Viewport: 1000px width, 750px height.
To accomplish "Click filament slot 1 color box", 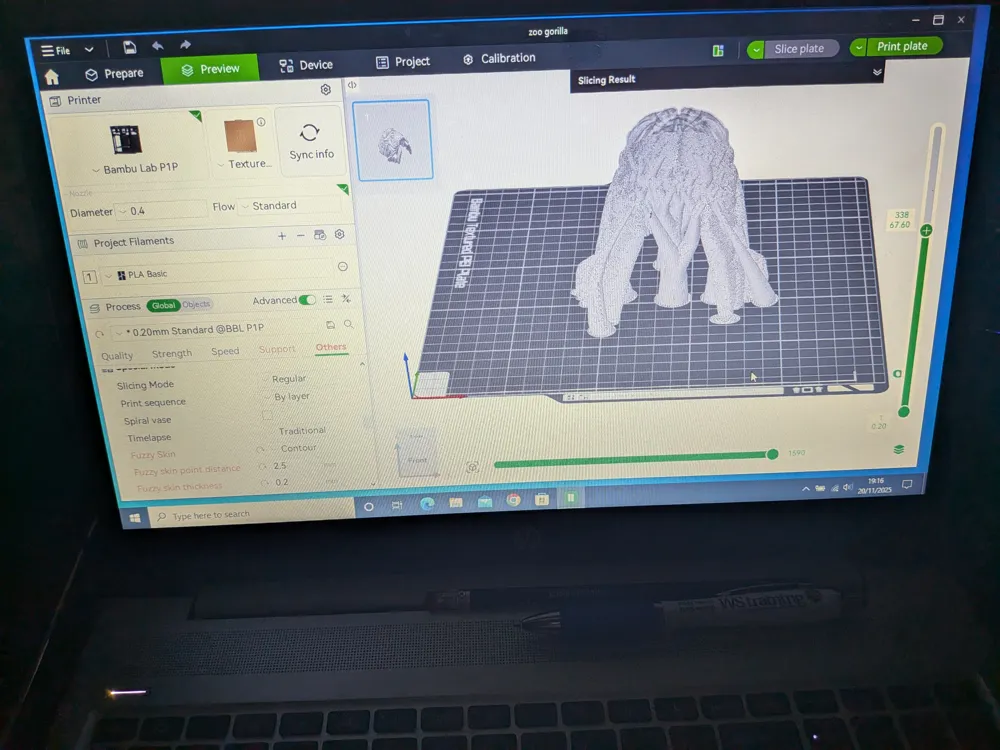I will coord(89,276).
